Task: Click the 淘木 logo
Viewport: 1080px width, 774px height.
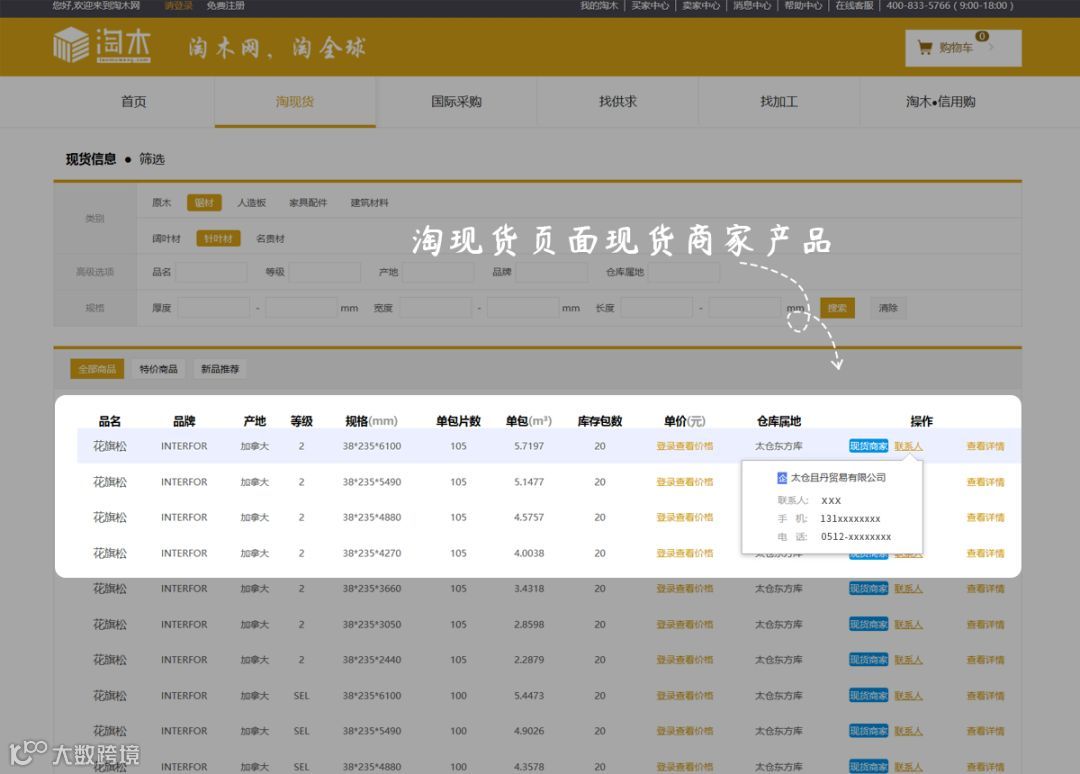Action: point(102,45)
